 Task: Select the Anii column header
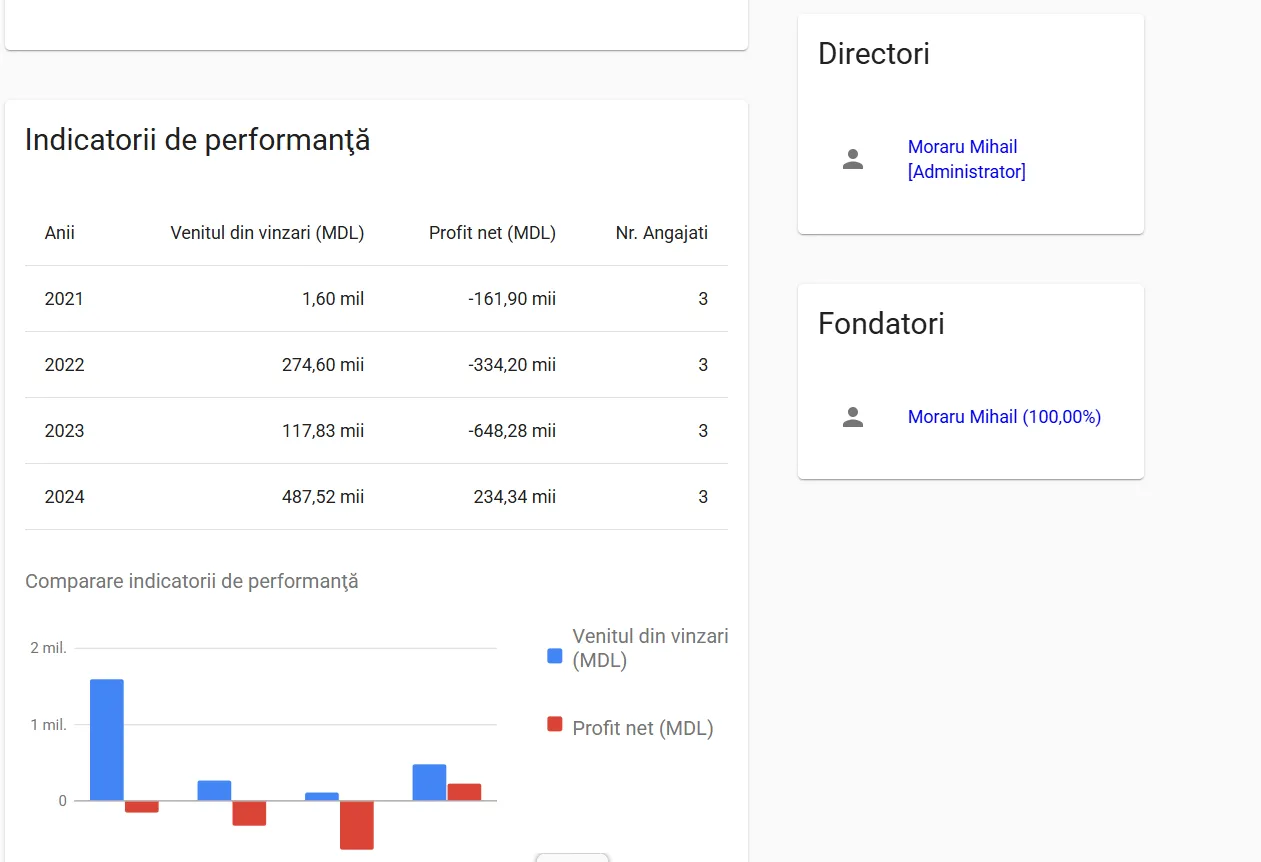click(x=60, y=233)
